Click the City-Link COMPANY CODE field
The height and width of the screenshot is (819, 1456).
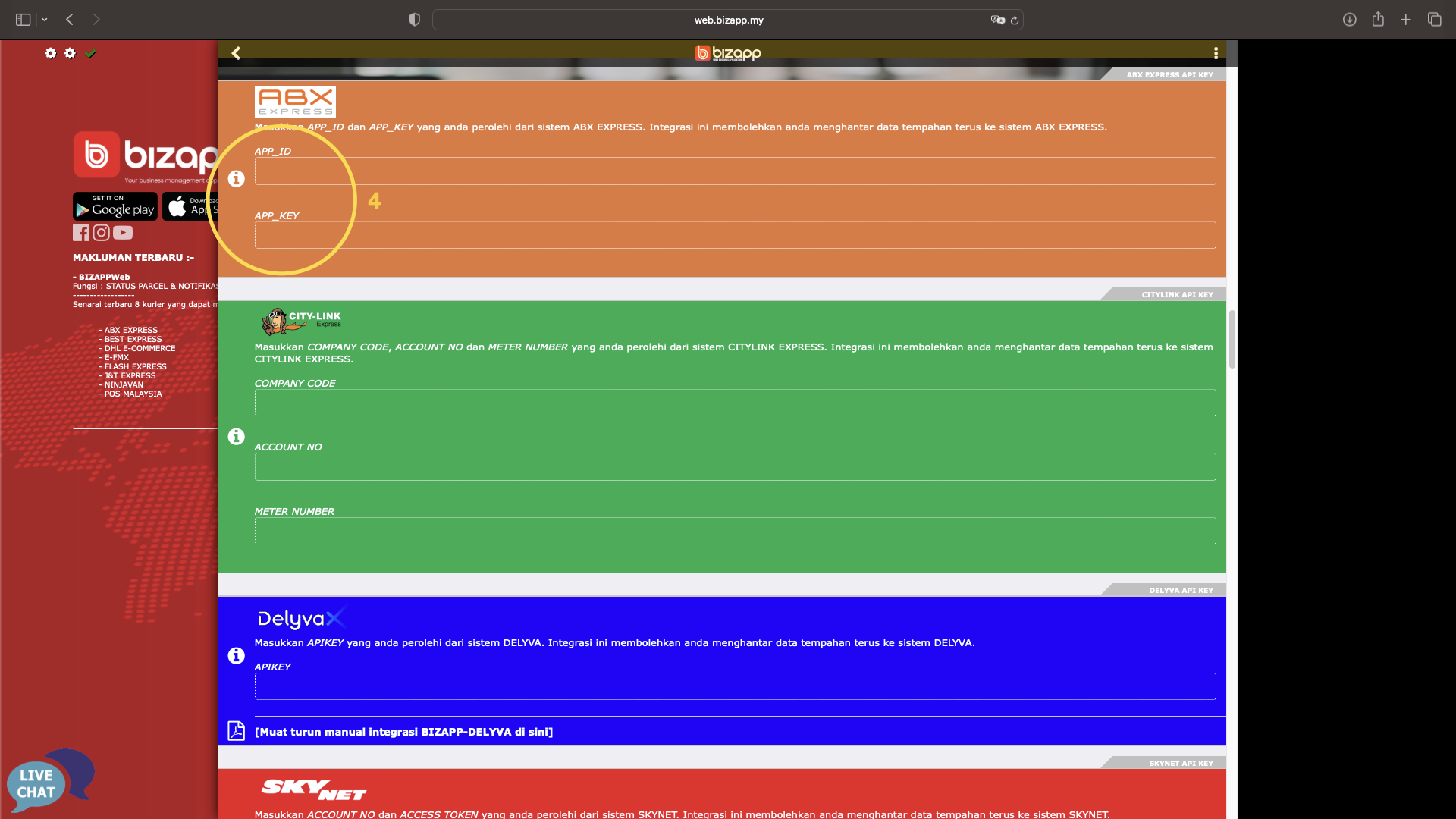point(735,403)
